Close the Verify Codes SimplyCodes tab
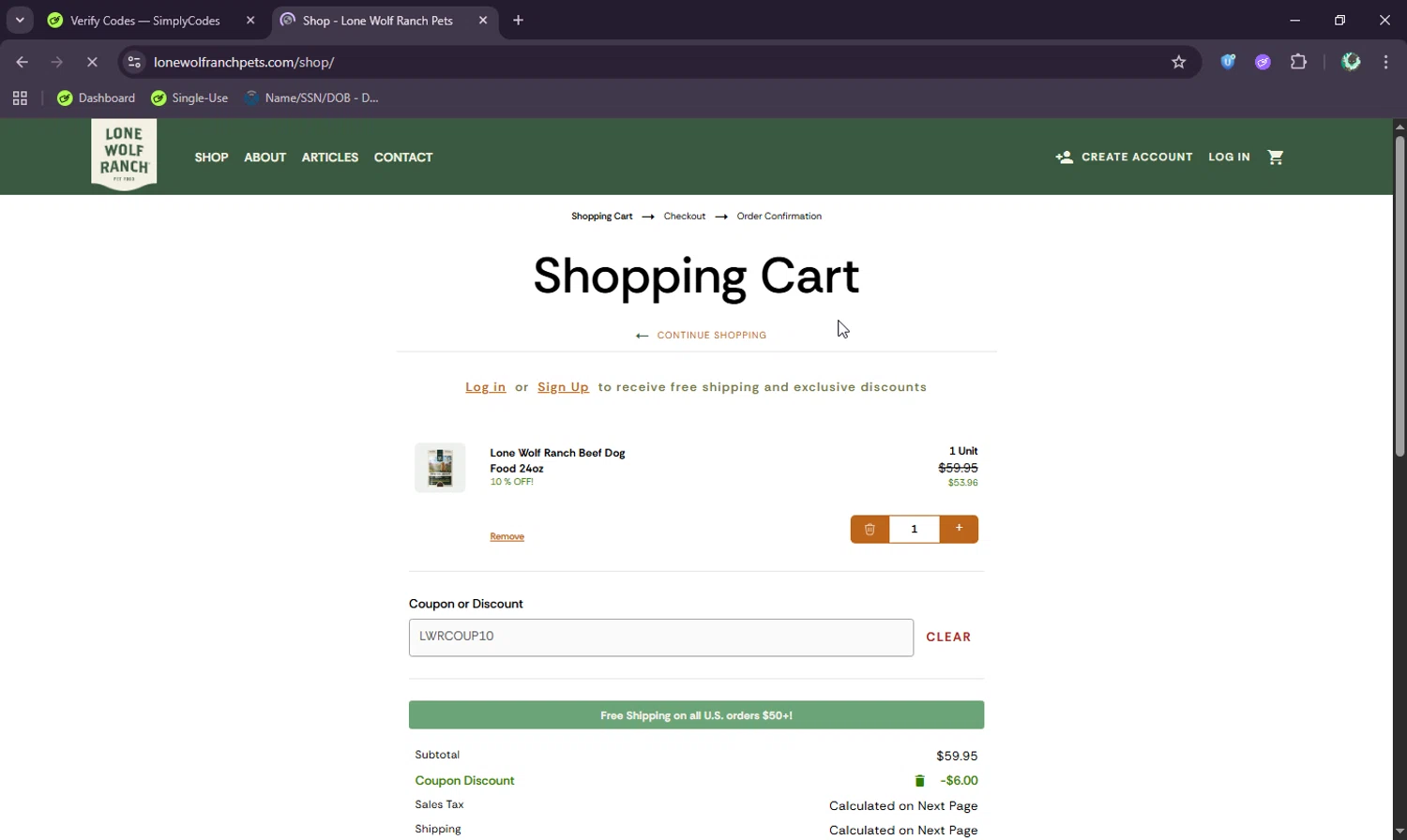 [250, 20]
